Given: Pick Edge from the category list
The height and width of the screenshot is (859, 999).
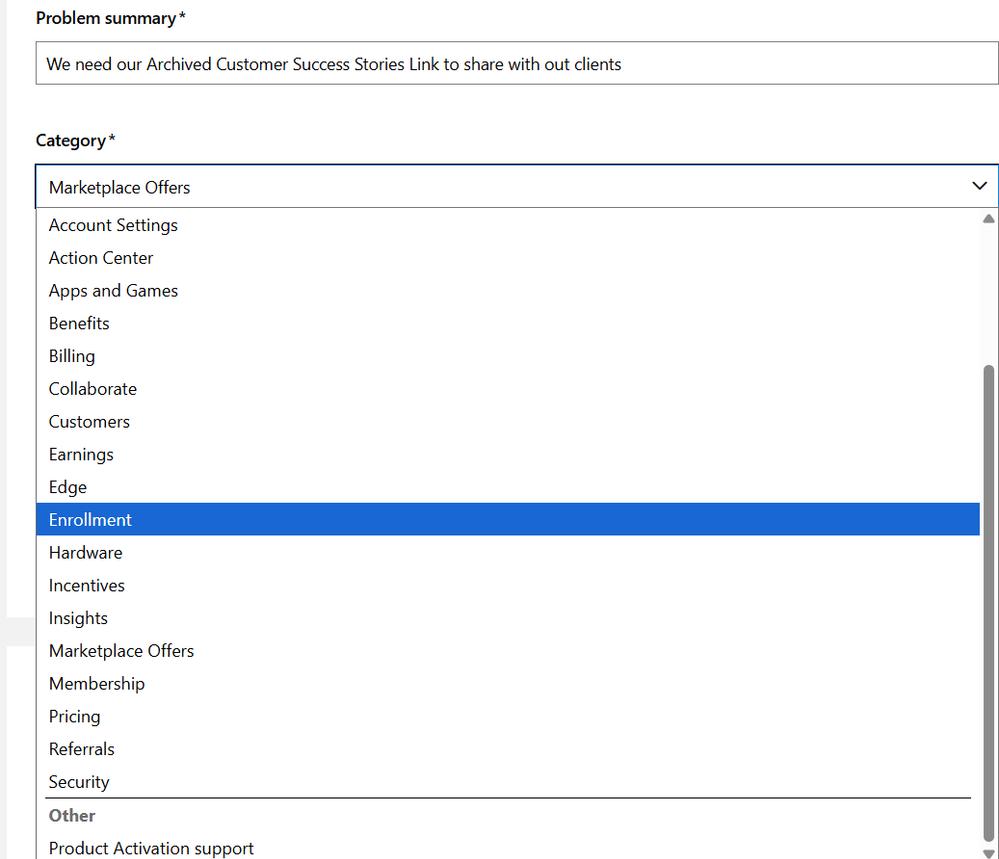Looking at the screenshot, I should 508,487.
